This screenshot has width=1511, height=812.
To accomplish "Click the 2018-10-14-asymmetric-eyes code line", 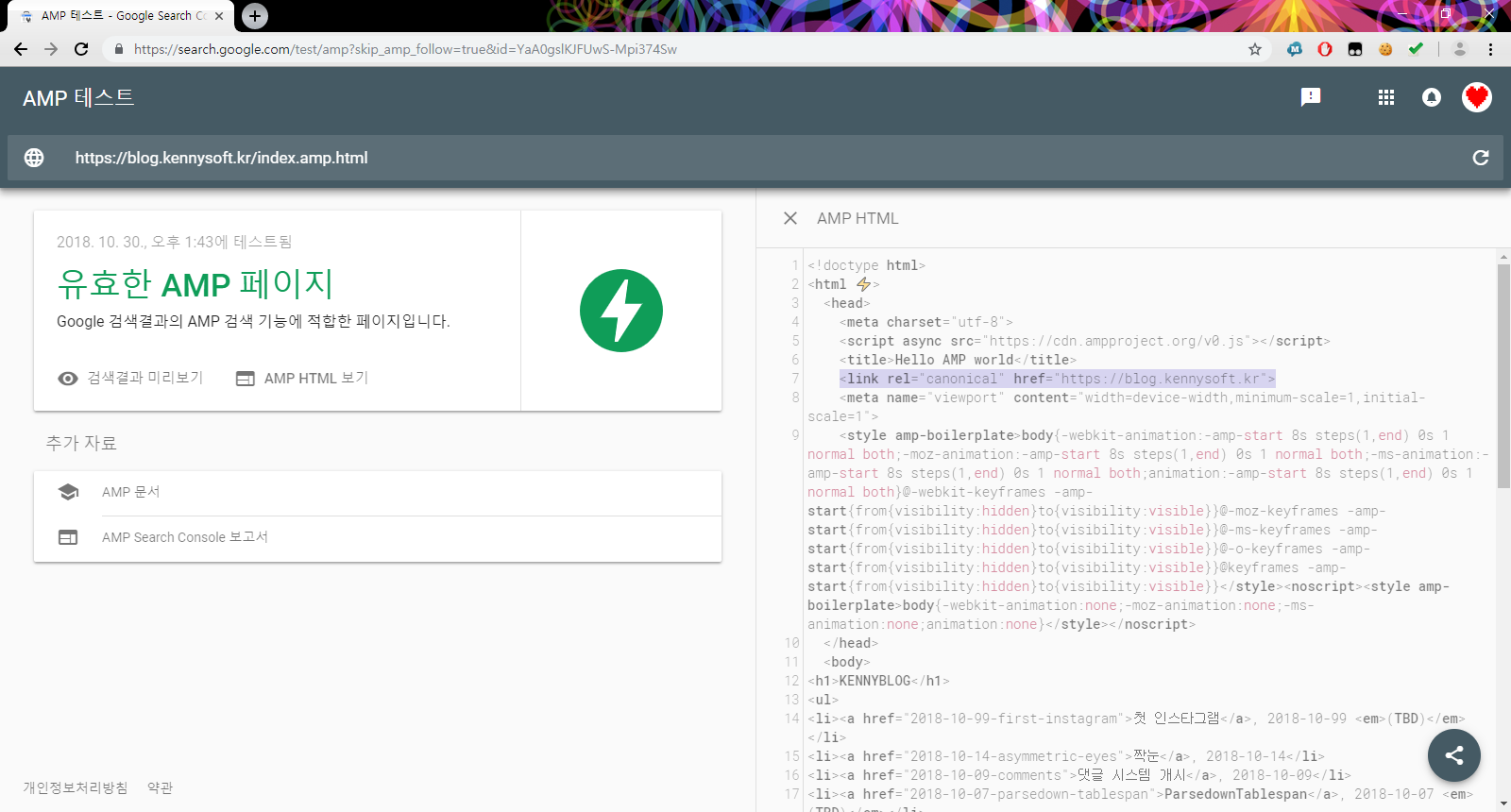I will tap(1066, 756).
